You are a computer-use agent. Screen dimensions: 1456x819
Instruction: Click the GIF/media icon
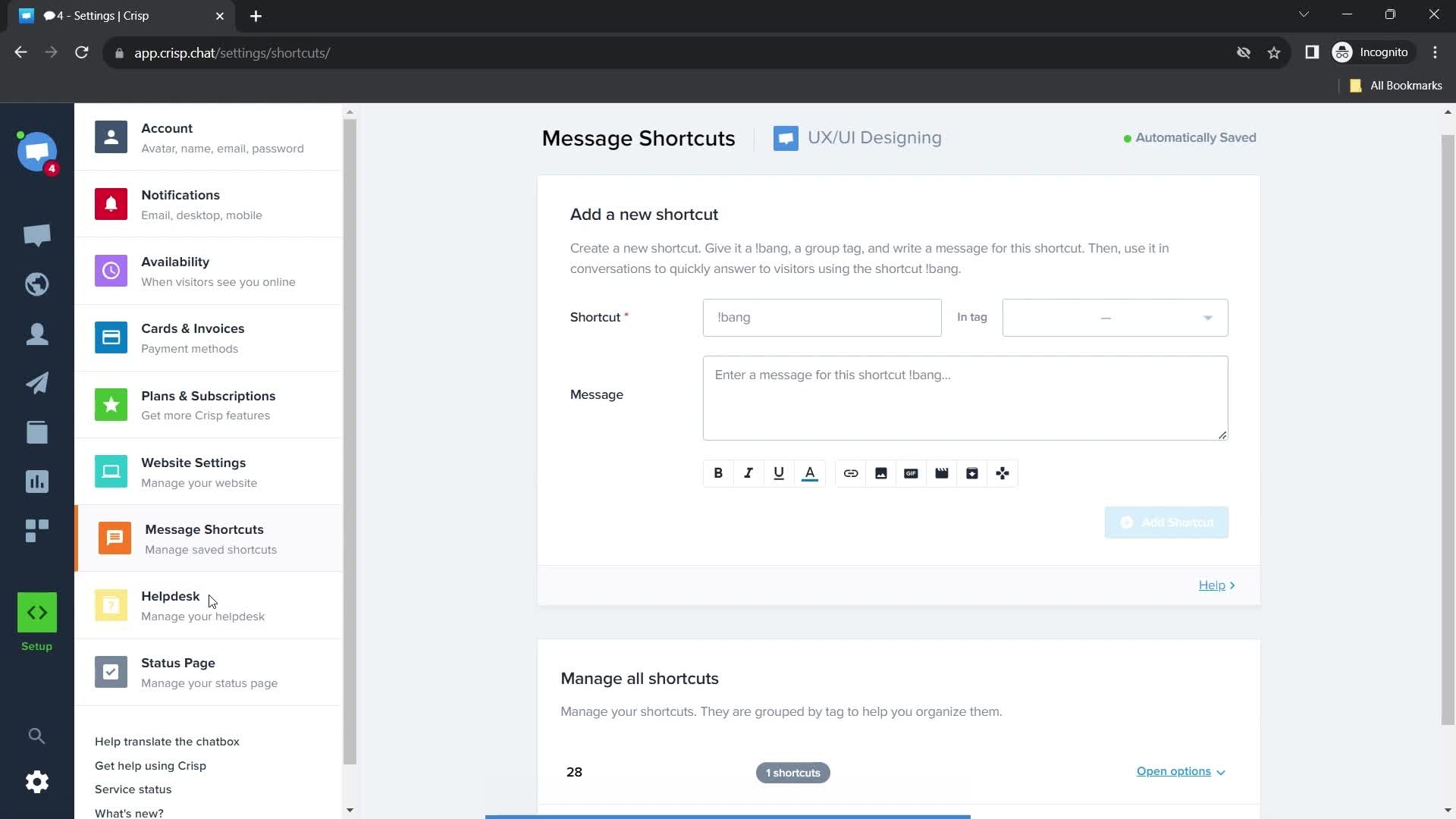click(911, 473)
